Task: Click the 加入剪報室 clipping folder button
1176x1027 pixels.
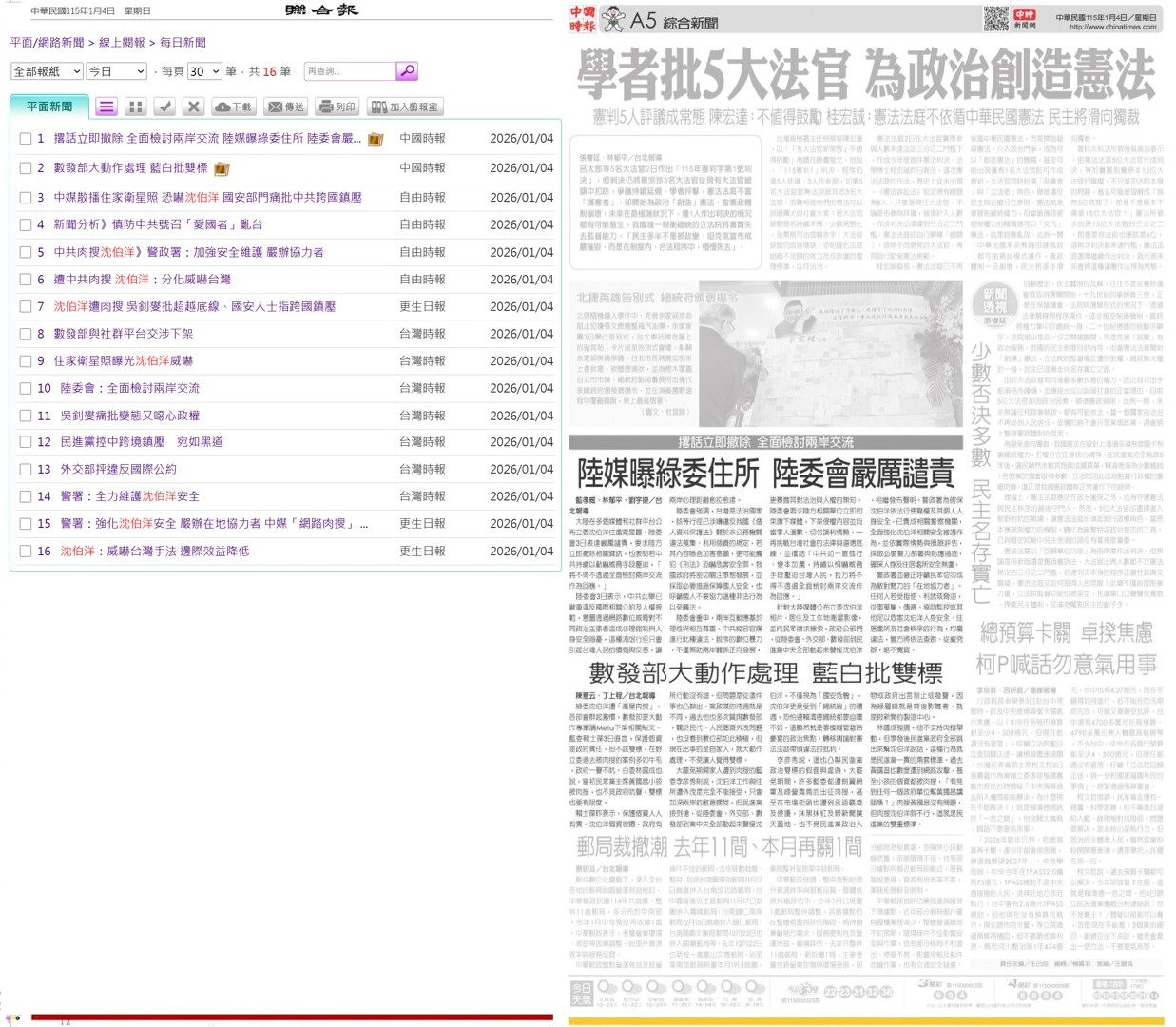Action: coord(404,107)
